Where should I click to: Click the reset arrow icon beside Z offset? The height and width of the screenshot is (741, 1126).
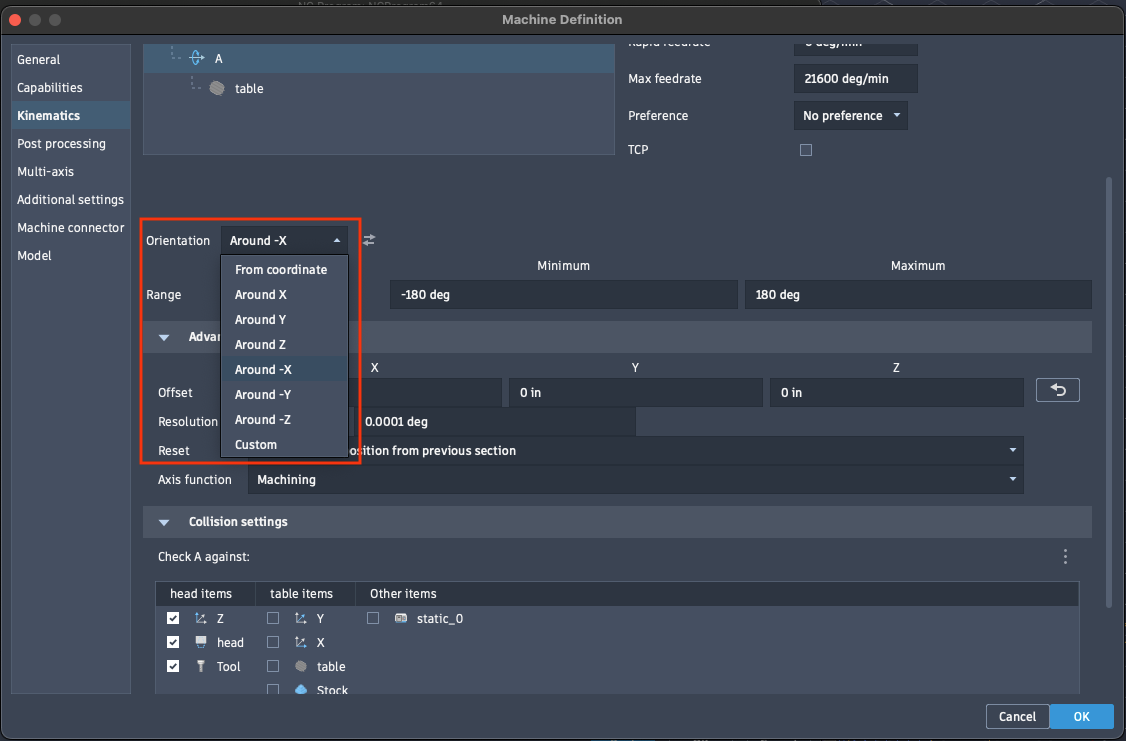click(1057, 389)
